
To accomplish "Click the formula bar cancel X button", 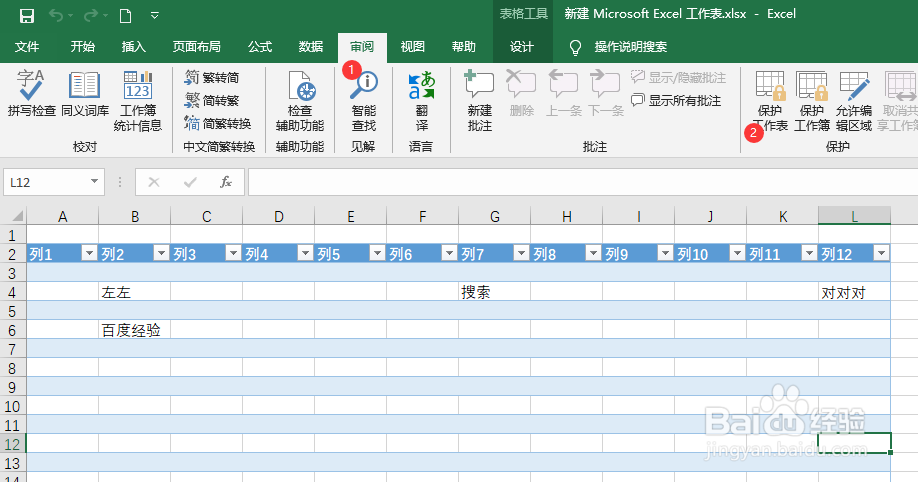I will point(154,182).
